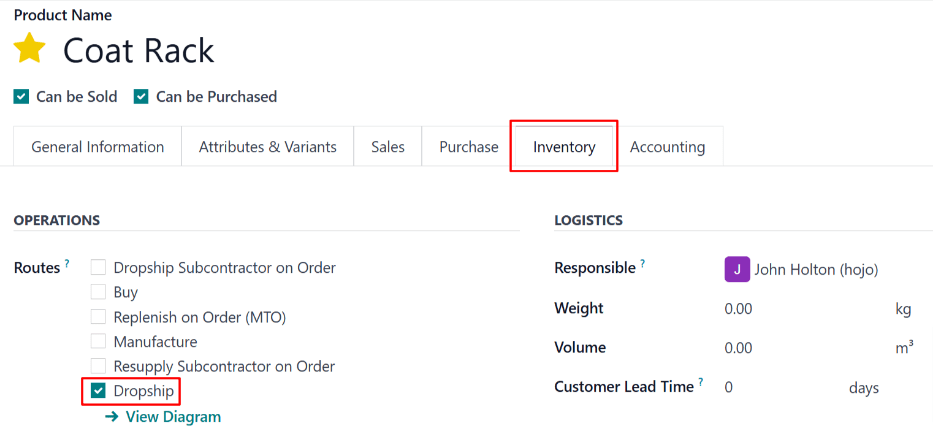
Task: Open the Purchase tab
Action: tap(468, 147)
